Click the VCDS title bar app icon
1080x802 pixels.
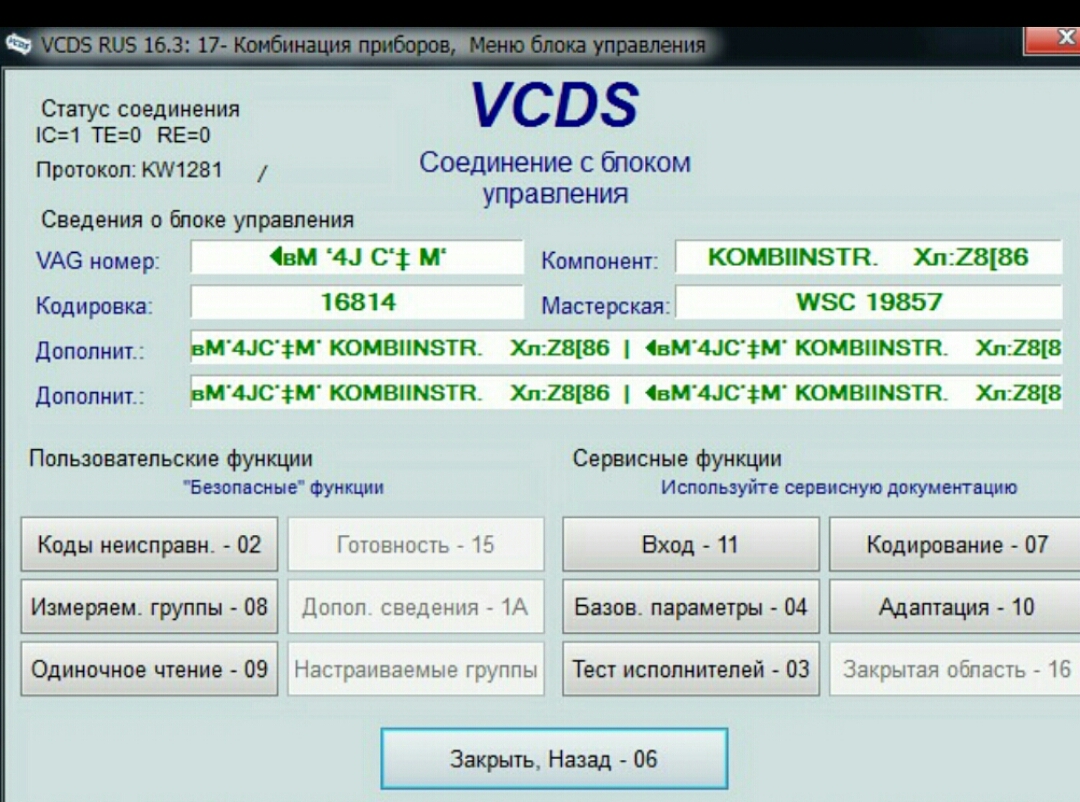19,45
